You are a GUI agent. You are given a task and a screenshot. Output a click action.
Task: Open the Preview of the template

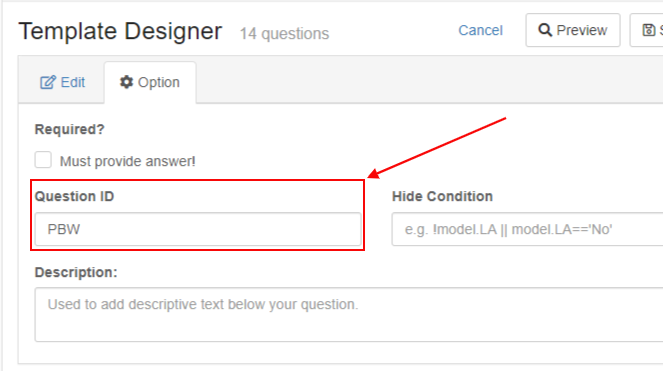[573, 30]
